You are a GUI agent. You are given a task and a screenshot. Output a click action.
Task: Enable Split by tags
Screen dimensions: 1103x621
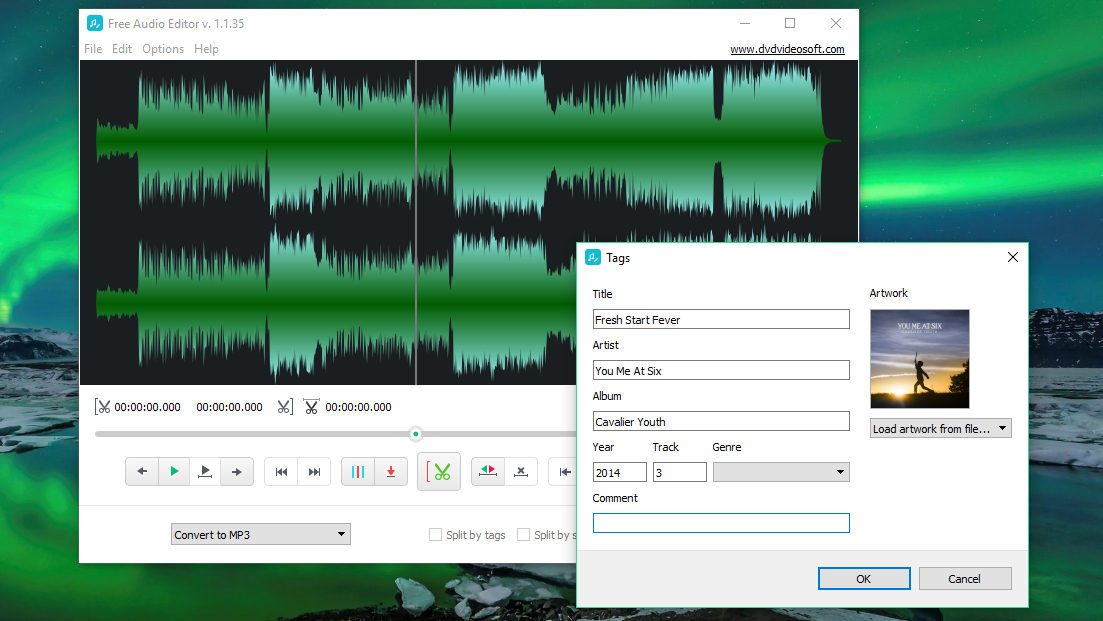[x=436, y=534]
